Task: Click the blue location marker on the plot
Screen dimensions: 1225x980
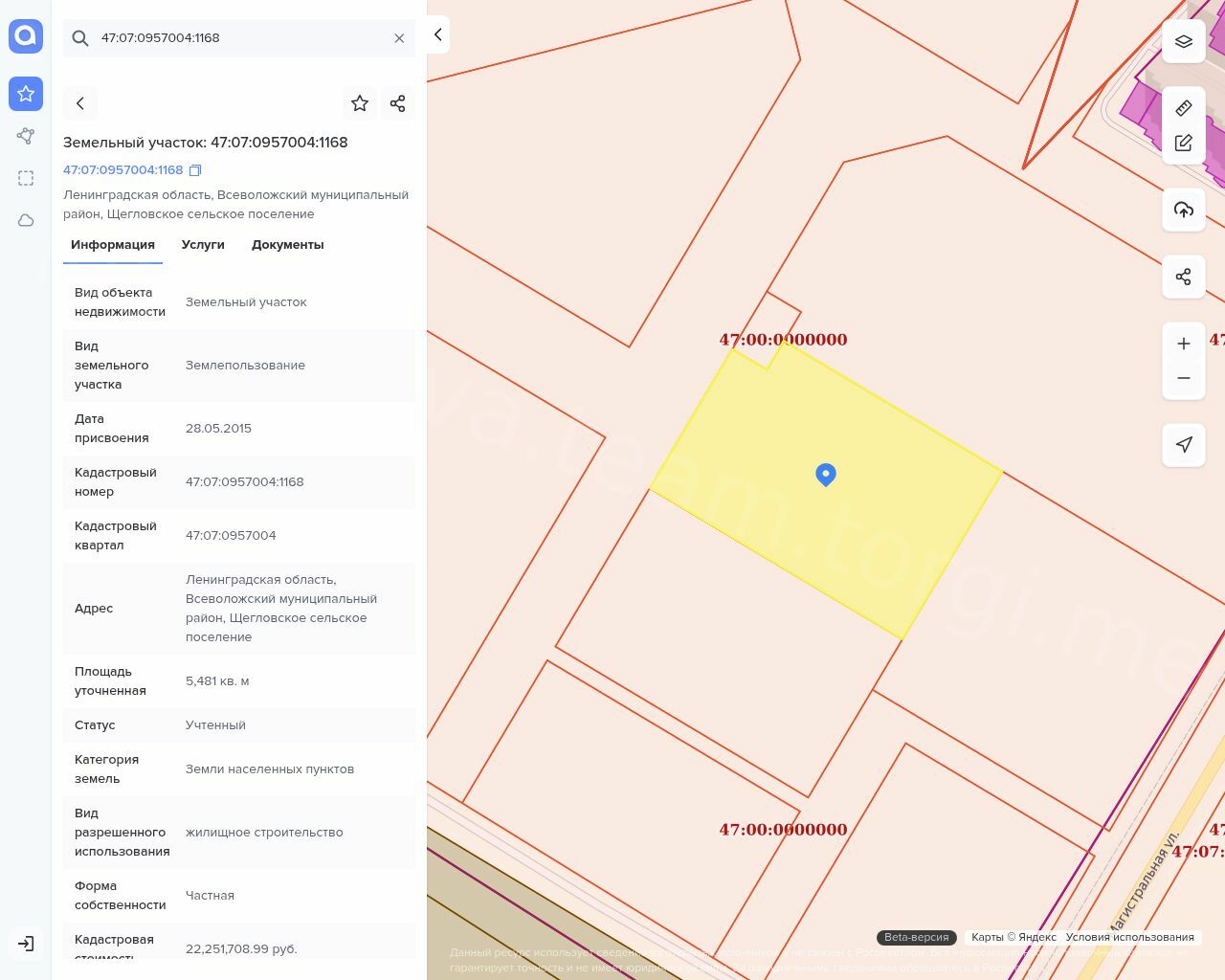Action: pos(826,474)
